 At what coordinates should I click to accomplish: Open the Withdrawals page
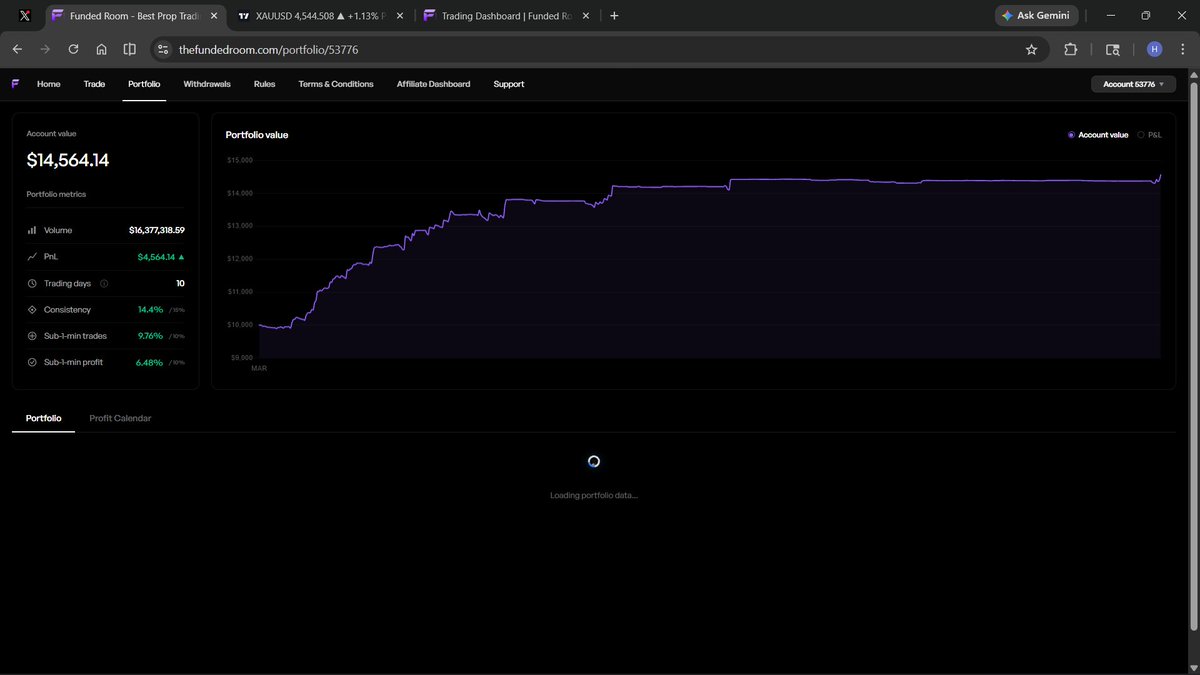coord(207,84)
